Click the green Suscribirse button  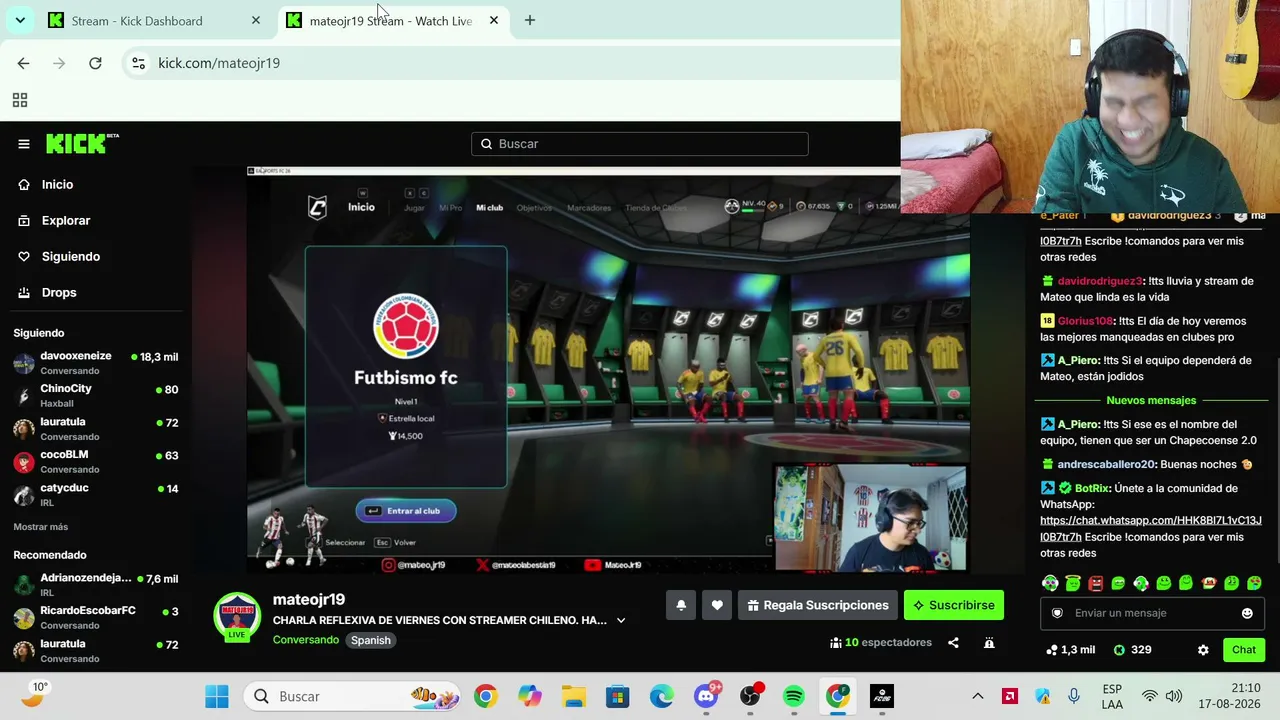point(953,605)
